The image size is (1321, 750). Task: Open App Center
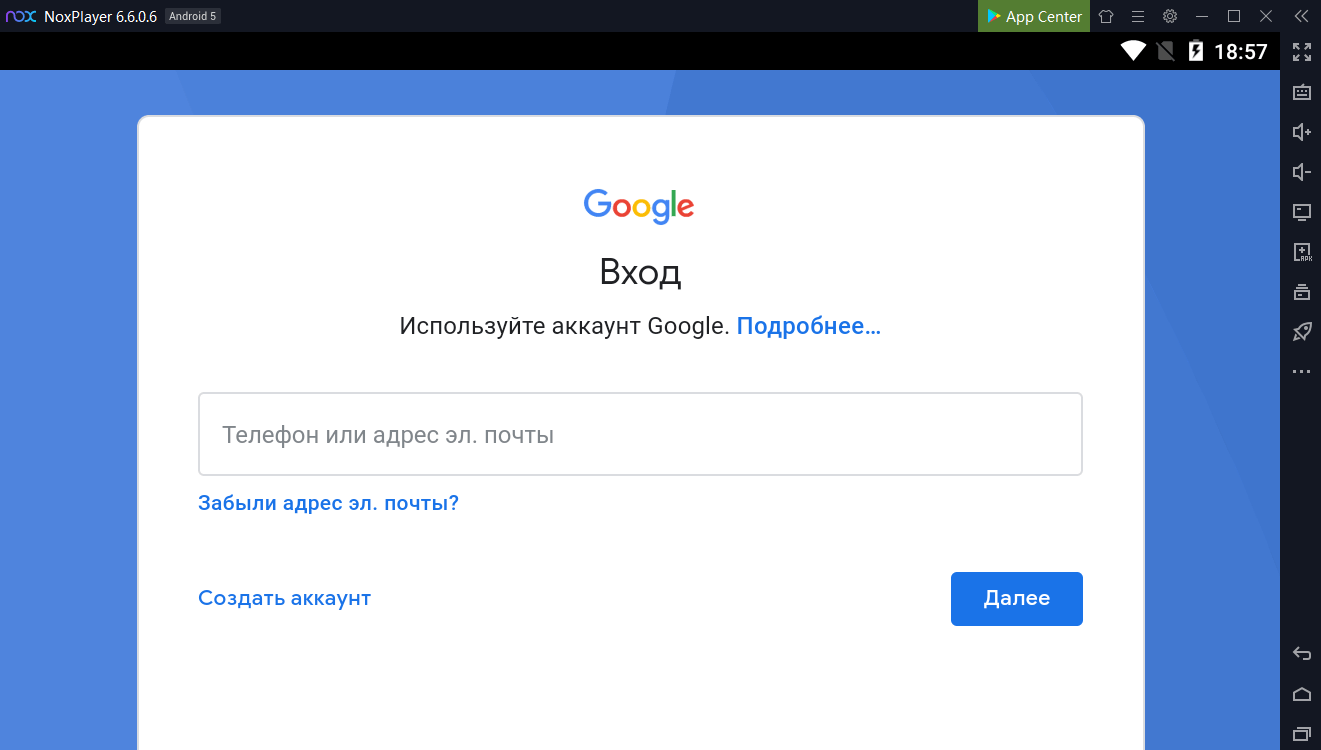point(1034,16)
